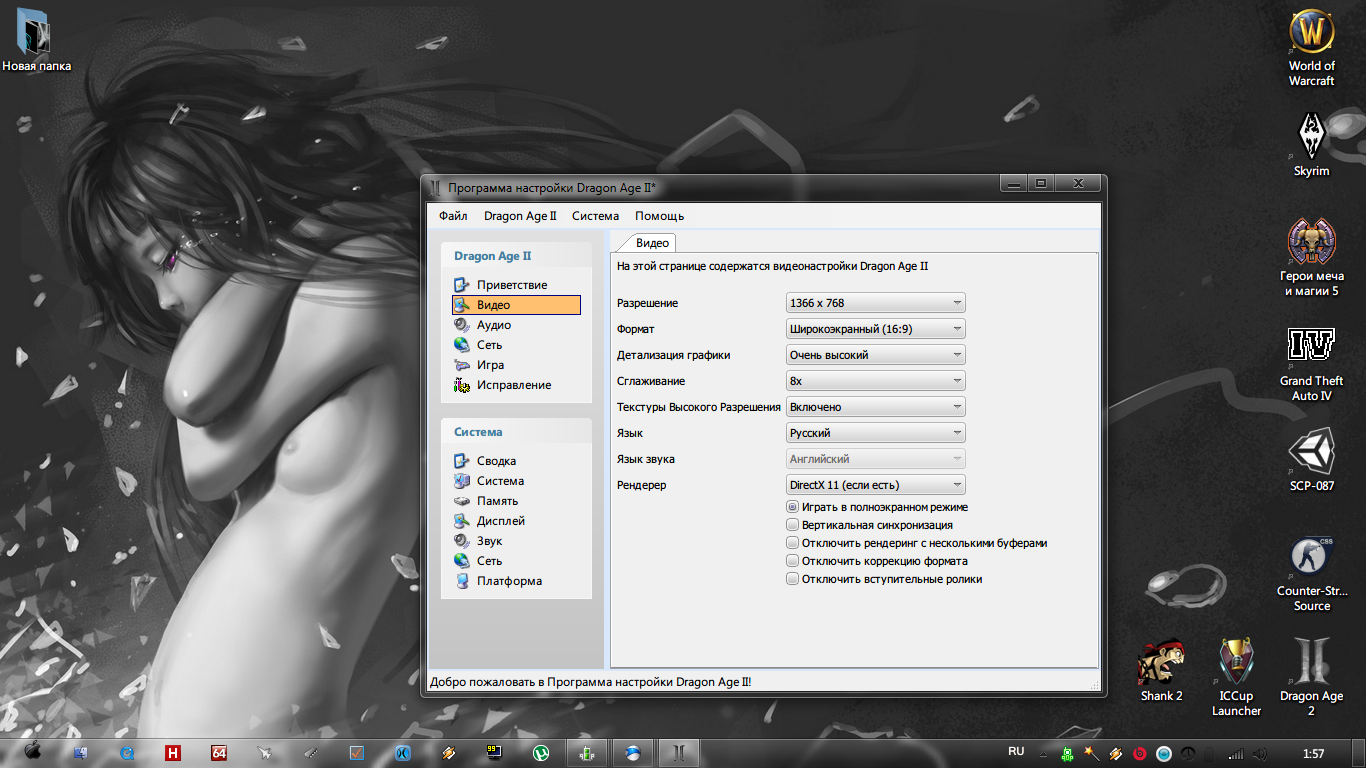Select the Dragon Age 2 desktop shortcut
The image size is (1366, 768).
[x=1311, y=677]
